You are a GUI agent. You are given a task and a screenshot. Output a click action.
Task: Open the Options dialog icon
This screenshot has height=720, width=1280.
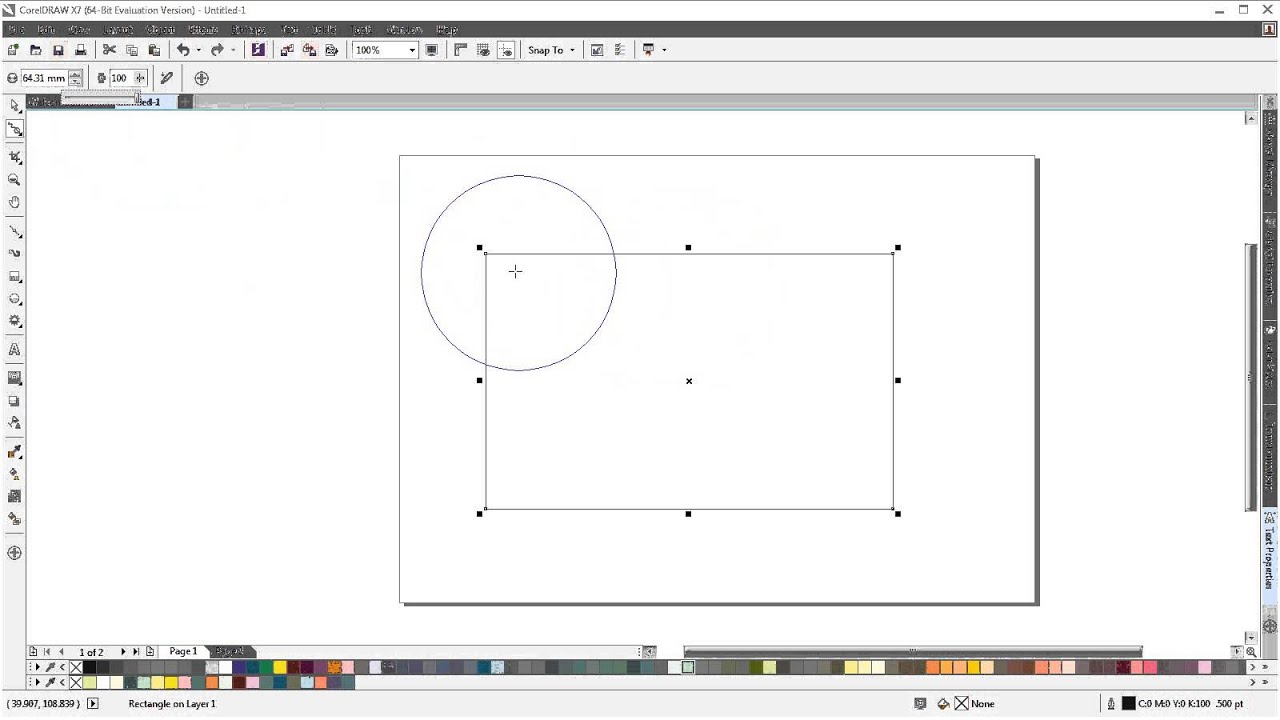click(x=619, y=50)
